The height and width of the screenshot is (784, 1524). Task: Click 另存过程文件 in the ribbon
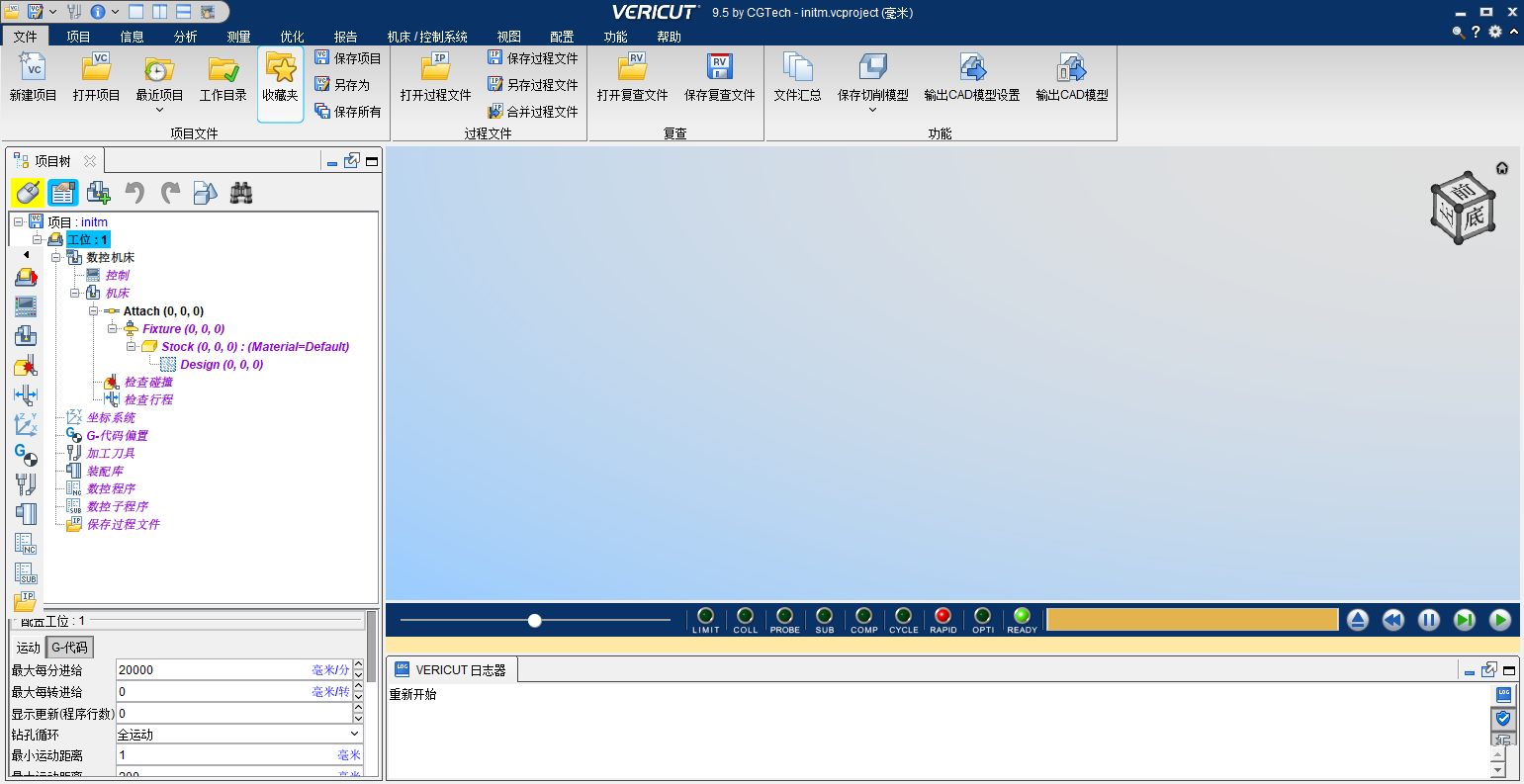point(532,85)
